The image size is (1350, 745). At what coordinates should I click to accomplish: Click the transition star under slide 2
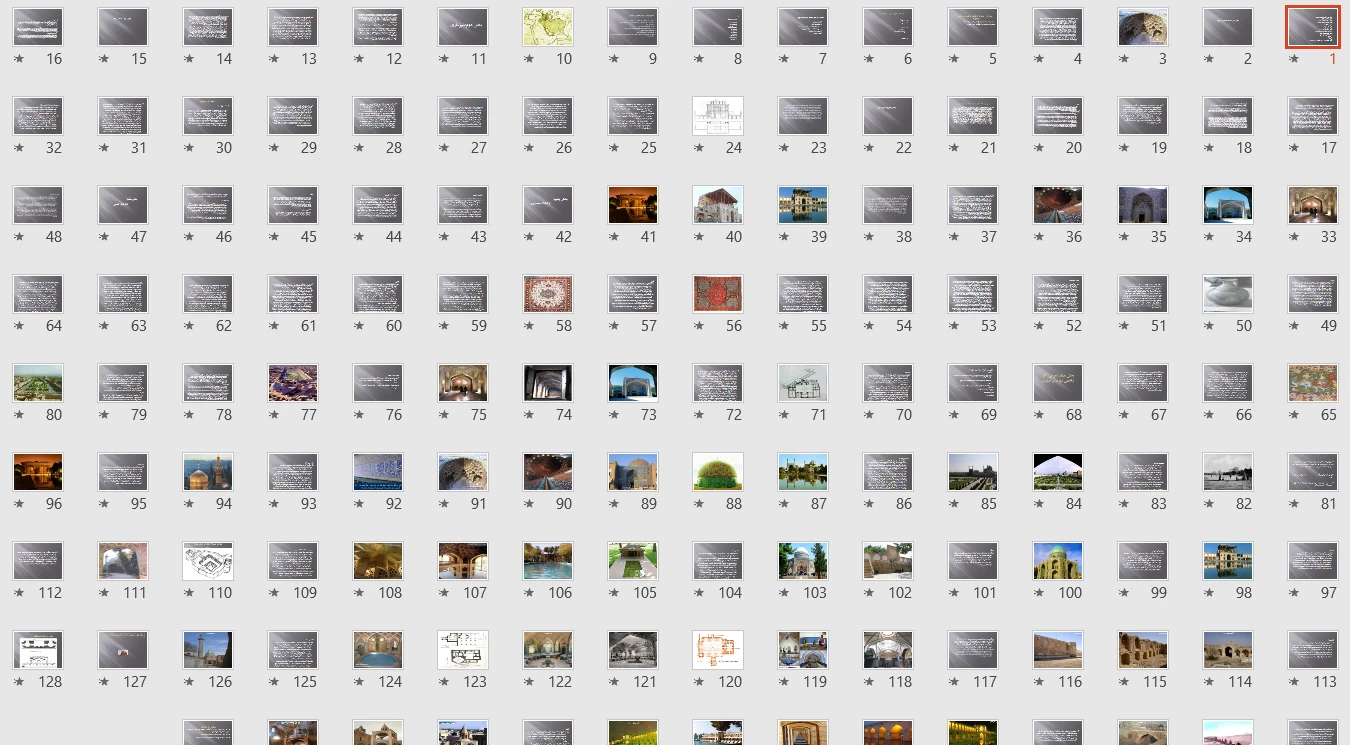coord(1209,59)
